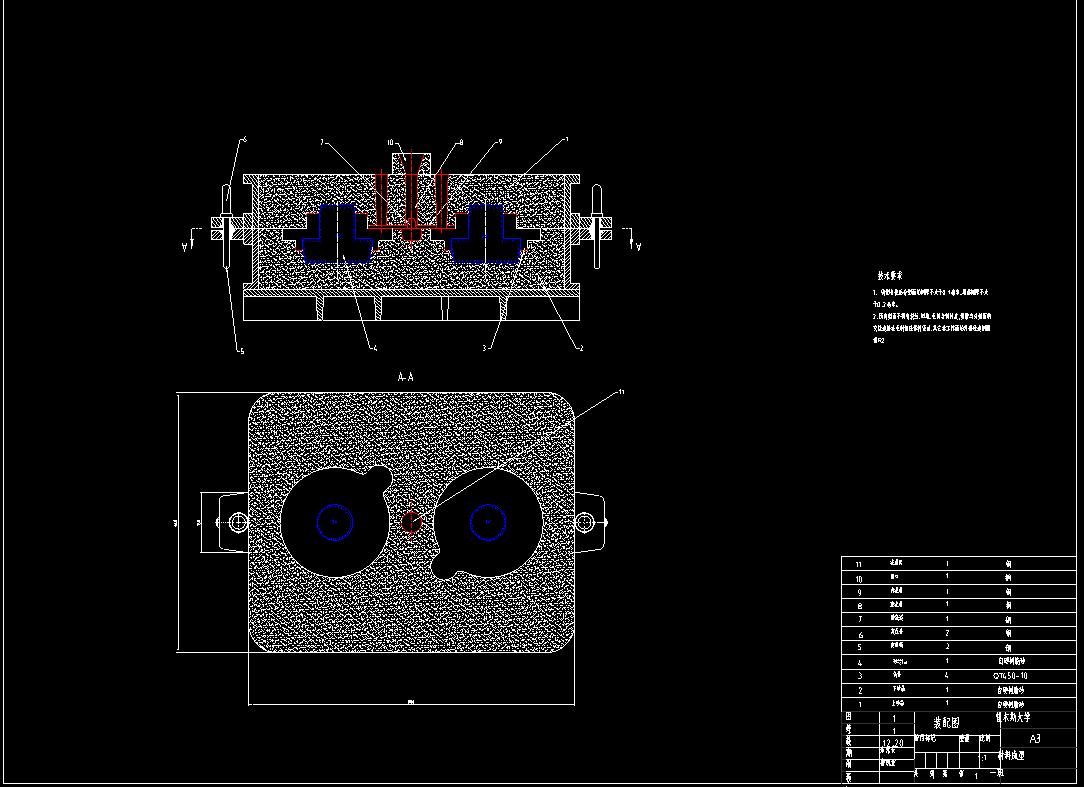Image resolution: width=1084 pixels, height=787 pixels.
Task: Click item number 4 in the parts list
Action: 860,663
